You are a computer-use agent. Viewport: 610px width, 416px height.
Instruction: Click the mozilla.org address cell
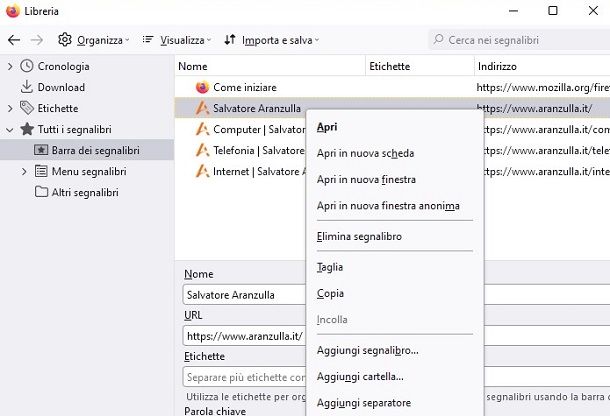point(543,88)
